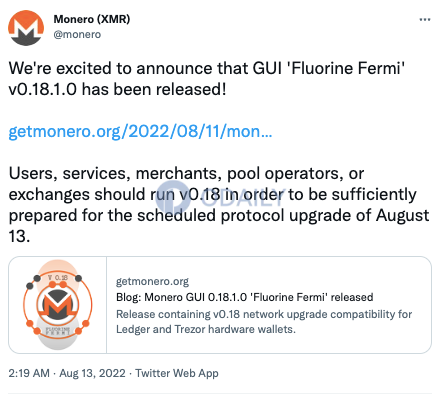The width and height of the screenshot is (442, 396).
Task: Follow the getmonero.org/2022/08/11 link
Action: click(x=140, y=132)
